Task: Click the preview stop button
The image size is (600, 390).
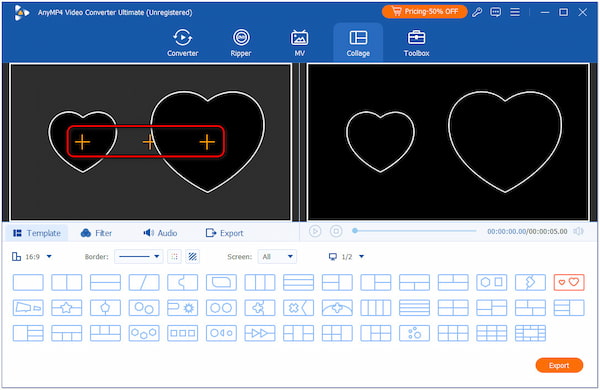Action: pyautogui.click(x=336, y=231)
